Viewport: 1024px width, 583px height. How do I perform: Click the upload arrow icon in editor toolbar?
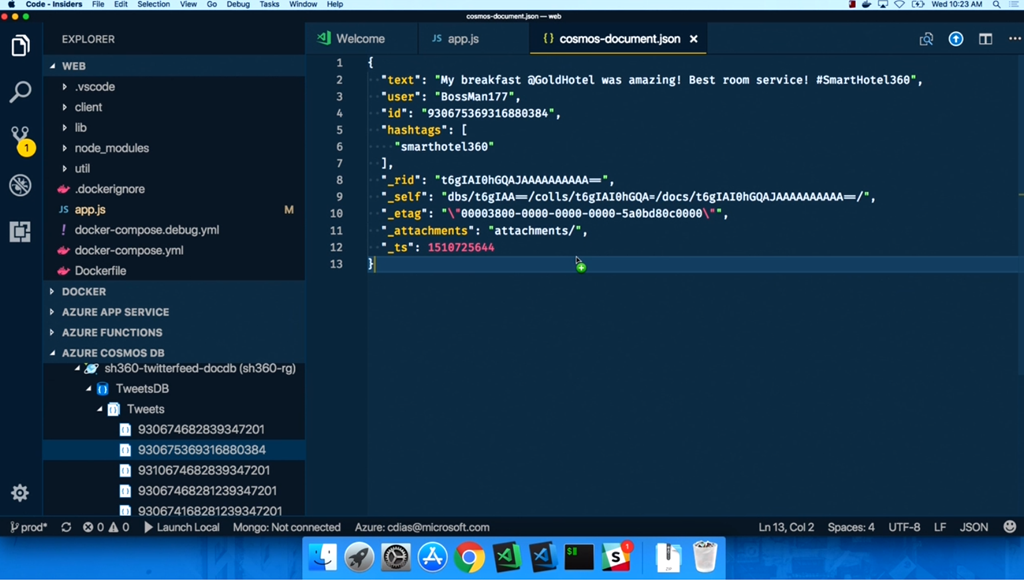pyautogui.click(x=956, y=39)
